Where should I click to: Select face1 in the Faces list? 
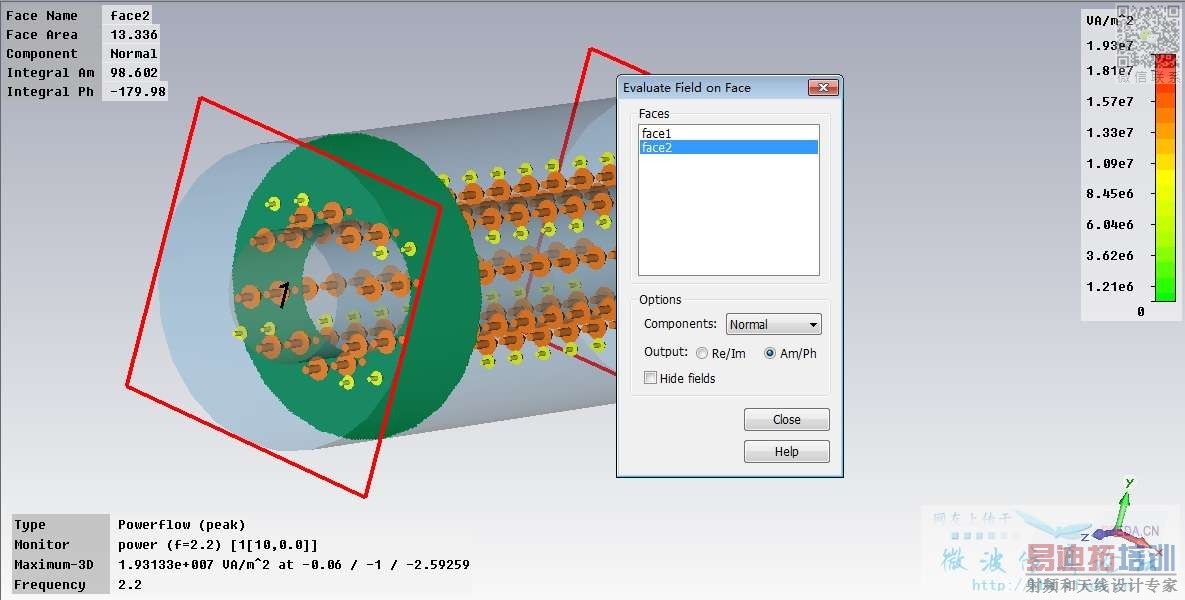(729, 134)
